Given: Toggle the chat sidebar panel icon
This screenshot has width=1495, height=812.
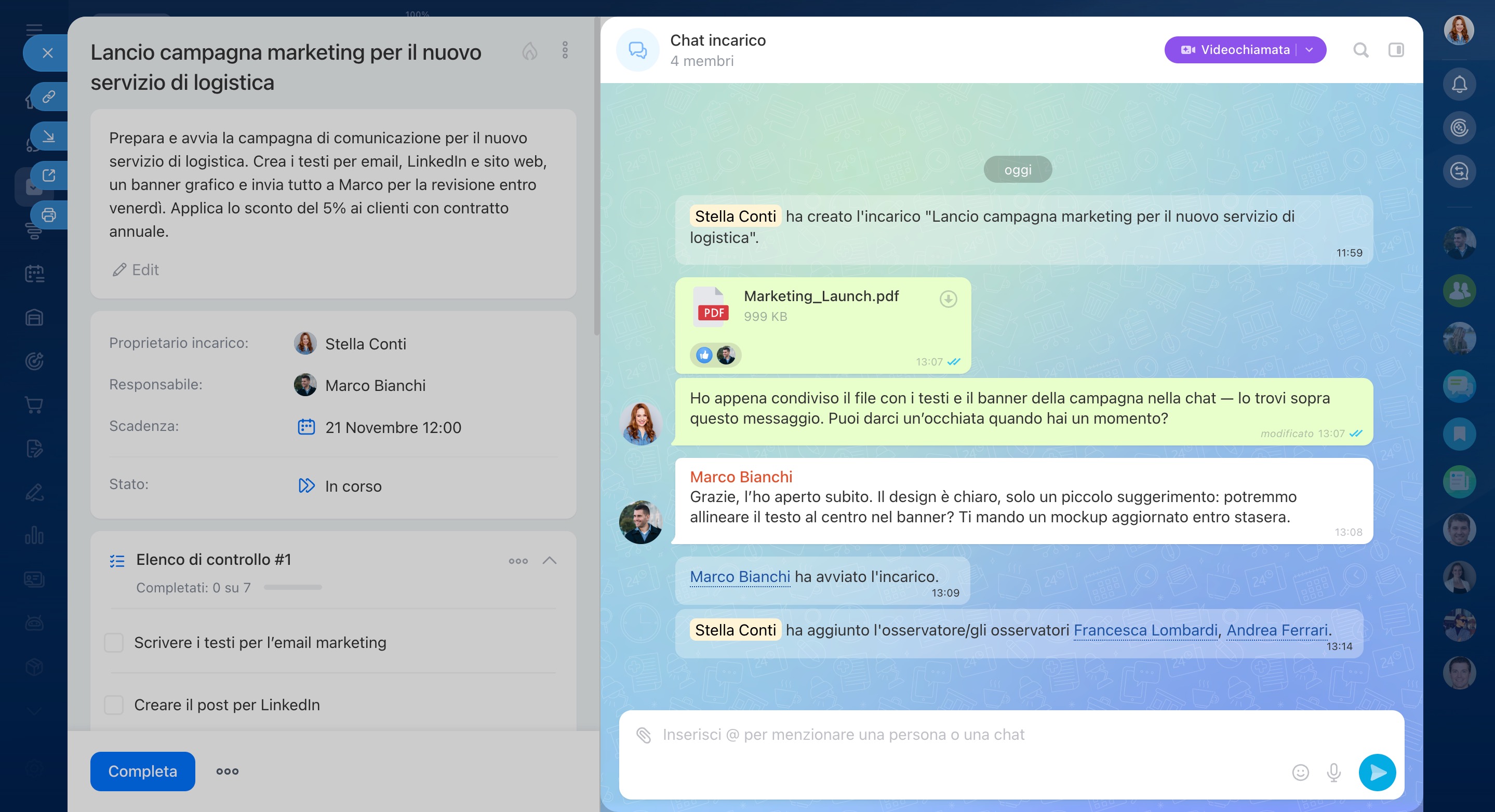Looking at the screenshot, I should 1396,50.
